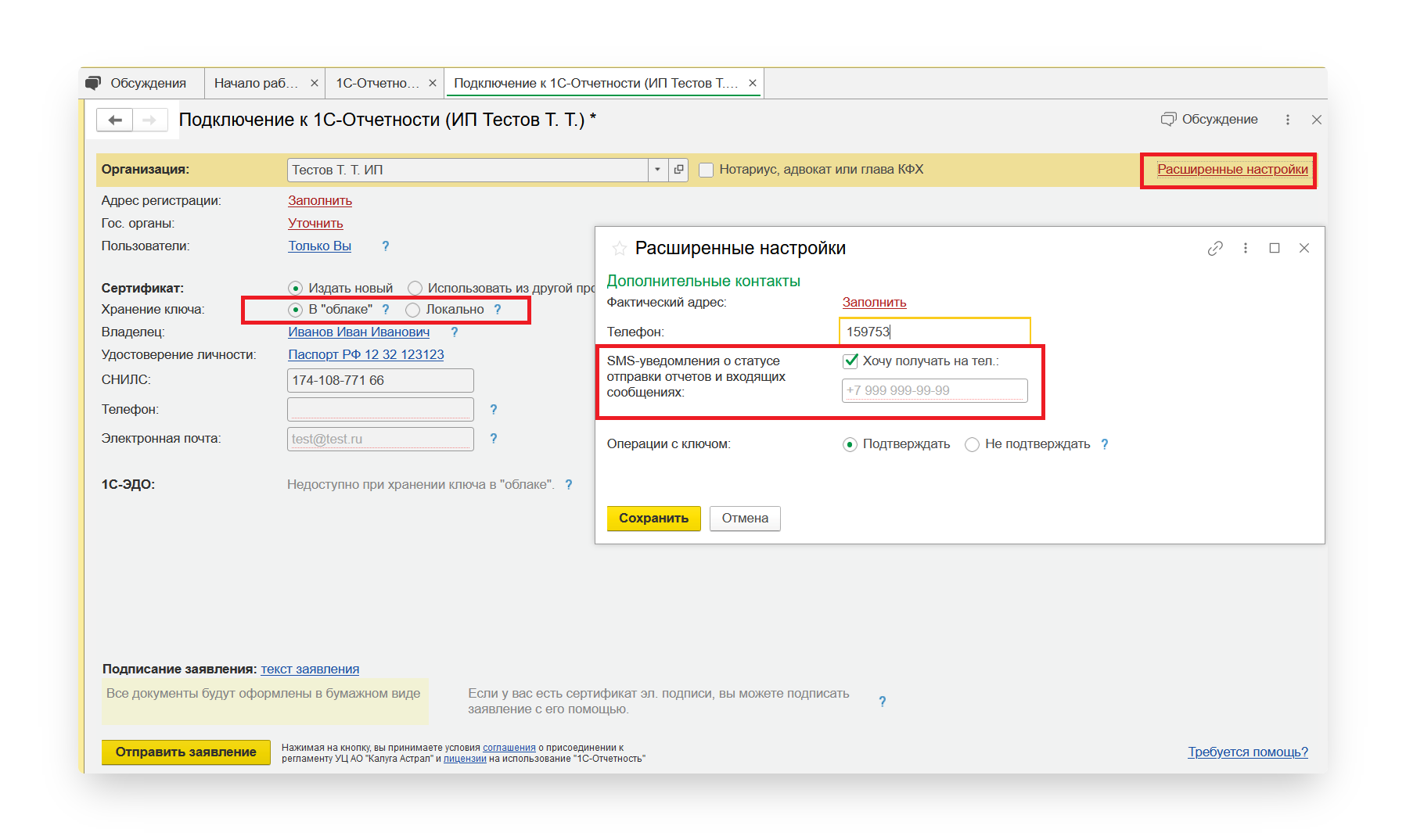Image resolution: width=1406 pixels, height=840 pixels.
Task: Open the Паспорт РФ 12 32 123123 link
Action: click(x=365, y=354)
